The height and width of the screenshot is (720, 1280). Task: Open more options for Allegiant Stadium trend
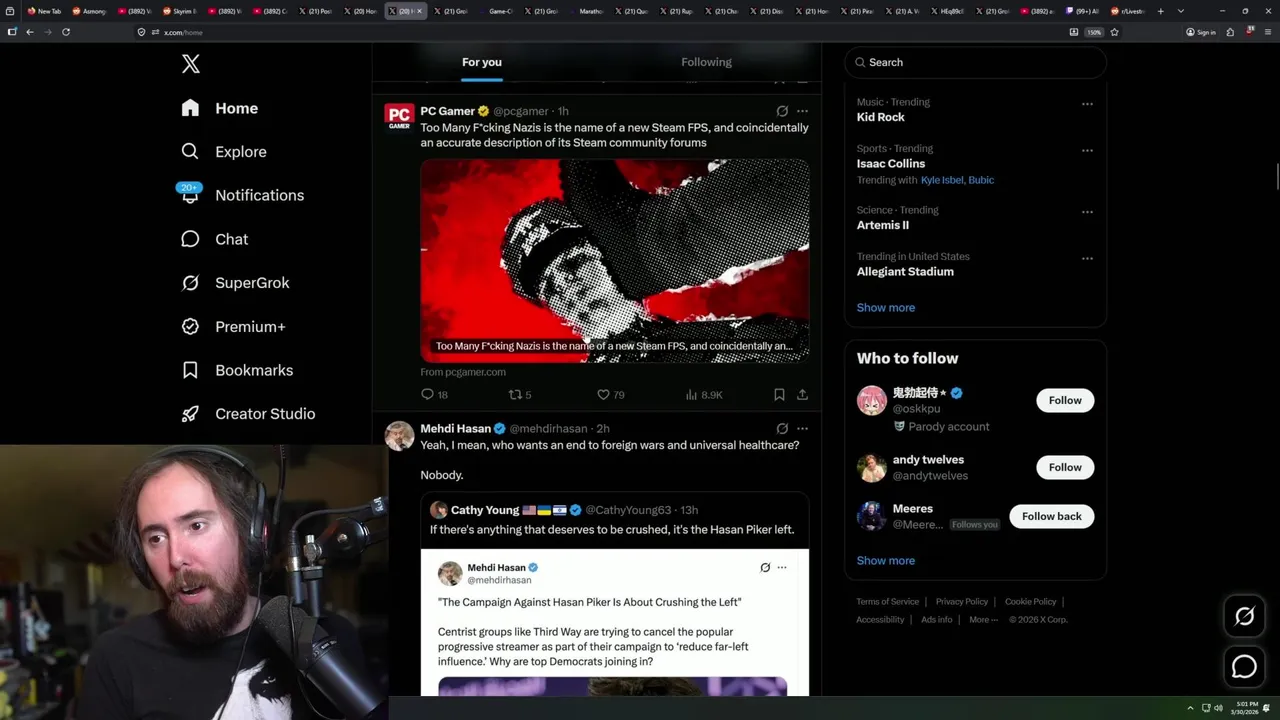coord(1087,258)
